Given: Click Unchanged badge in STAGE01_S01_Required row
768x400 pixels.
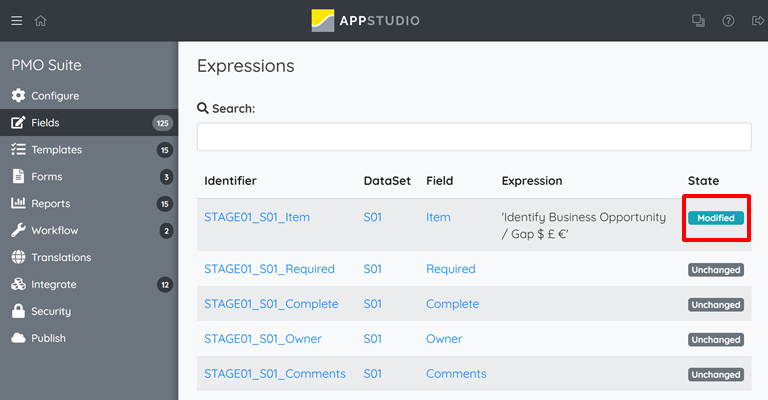Looking at the screenshot, I should [716, 270].
